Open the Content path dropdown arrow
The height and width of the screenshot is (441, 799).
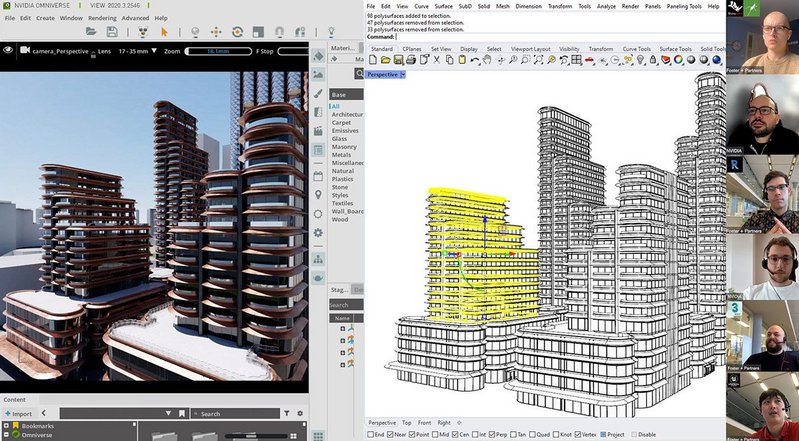pyautogui.click(x=168, y=413)
